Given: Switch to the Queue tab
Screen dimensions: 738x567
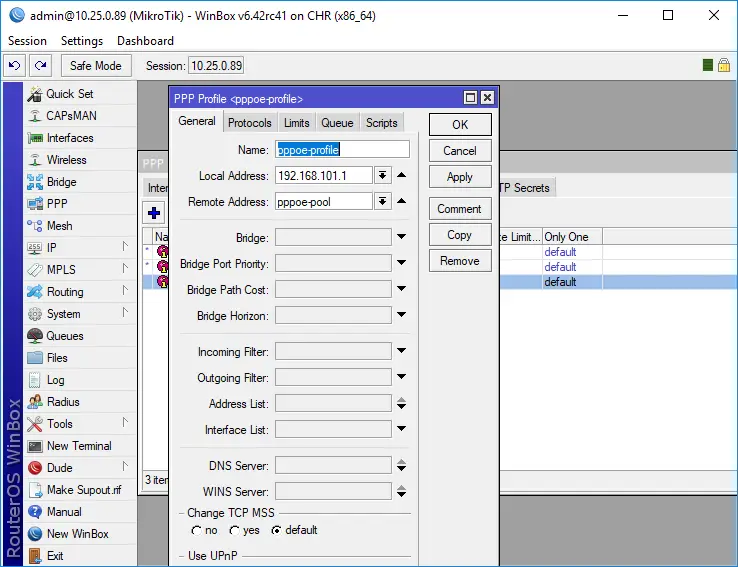Looking at the screenshot, I should tap(337, 123).
